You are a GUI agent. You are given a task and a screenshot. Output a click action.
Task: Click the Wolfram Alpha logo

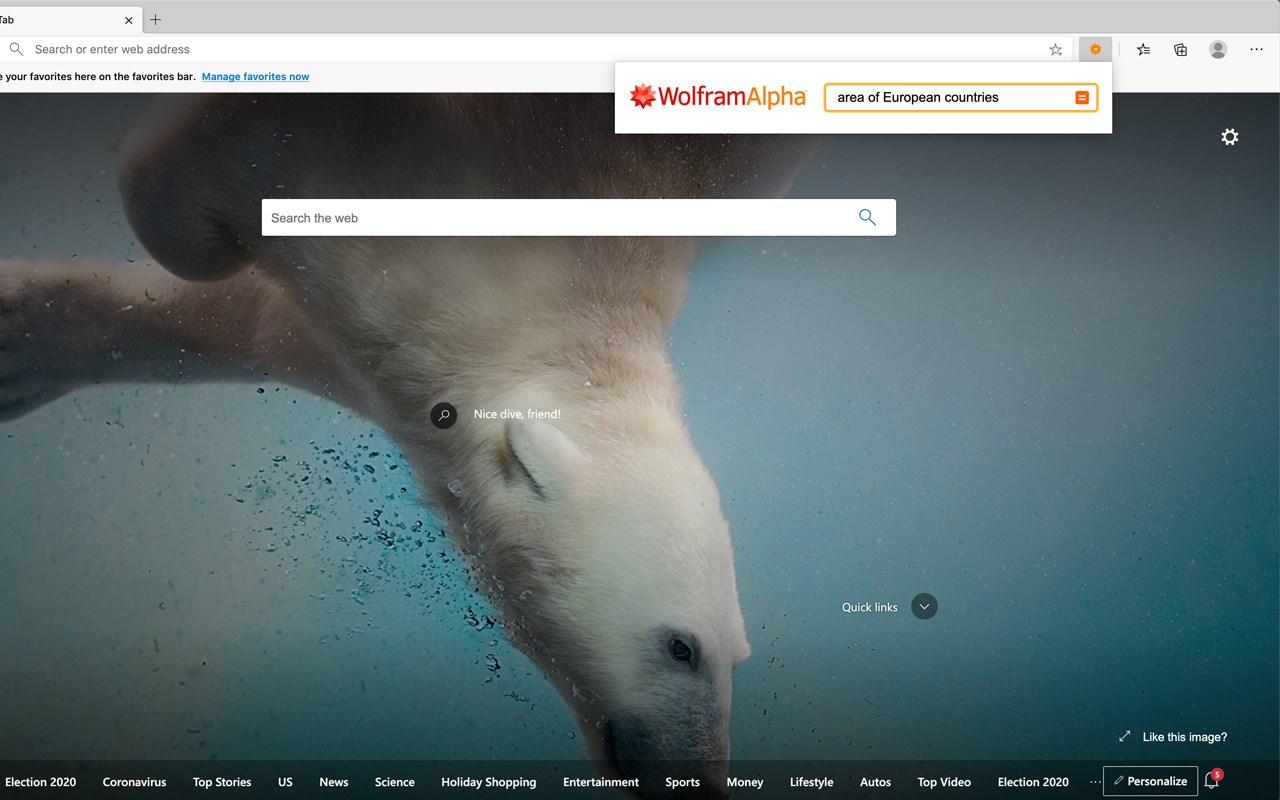pos(717,97)
